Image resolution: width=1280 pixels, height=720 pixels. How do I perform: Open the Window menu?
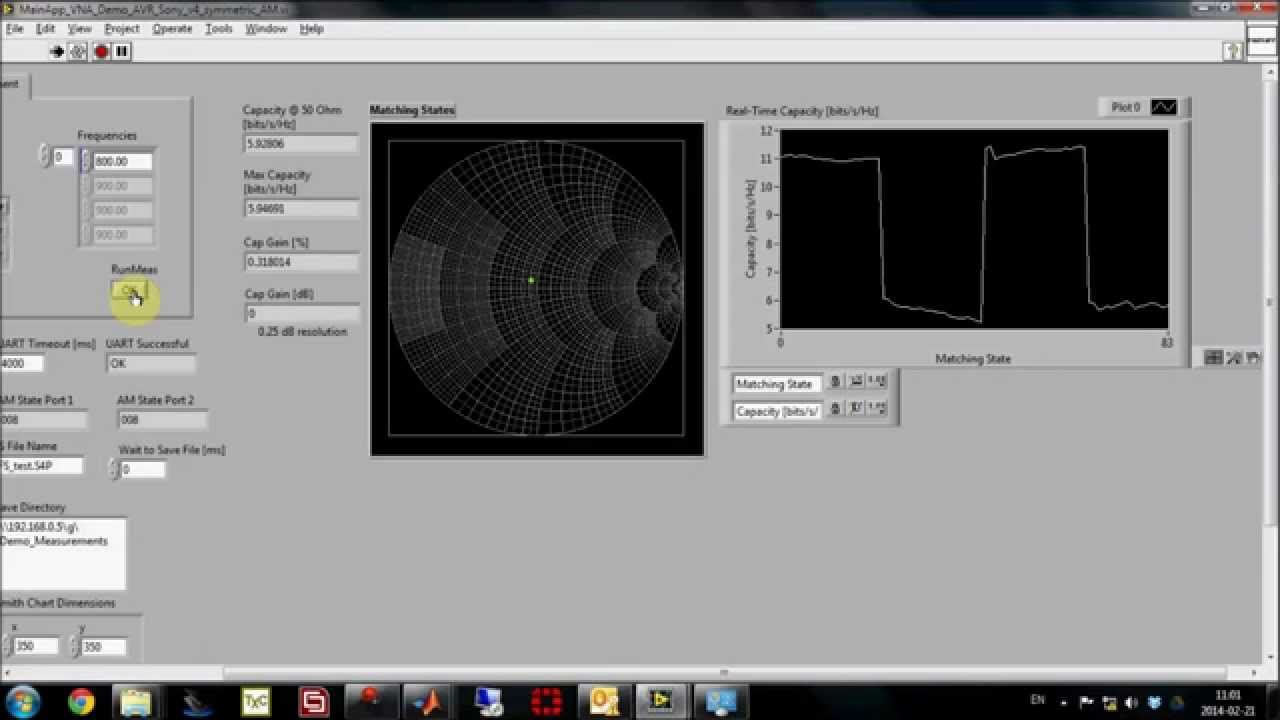coord(266,29)
